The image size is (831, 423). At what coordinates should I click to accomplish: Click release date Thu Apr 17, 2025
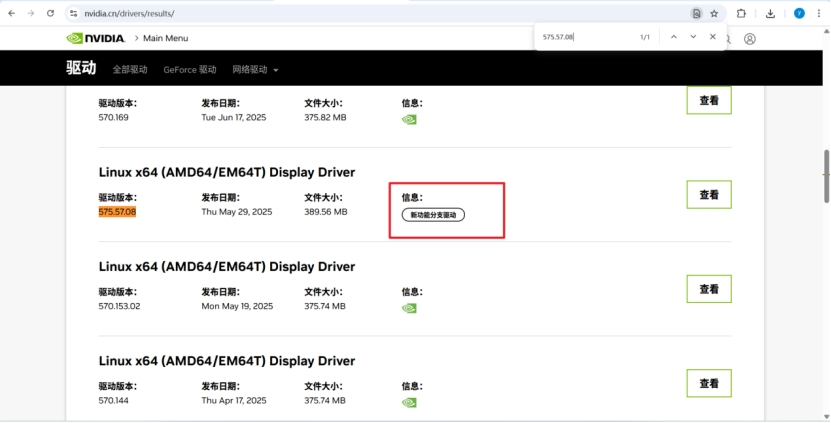[x=234, y=401]
